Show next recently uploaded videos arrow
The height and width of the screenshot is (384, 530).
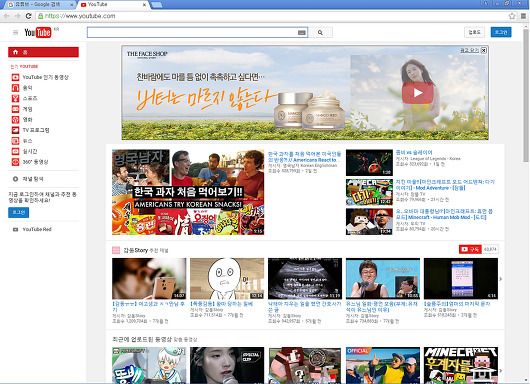click(x=501, y=370)
